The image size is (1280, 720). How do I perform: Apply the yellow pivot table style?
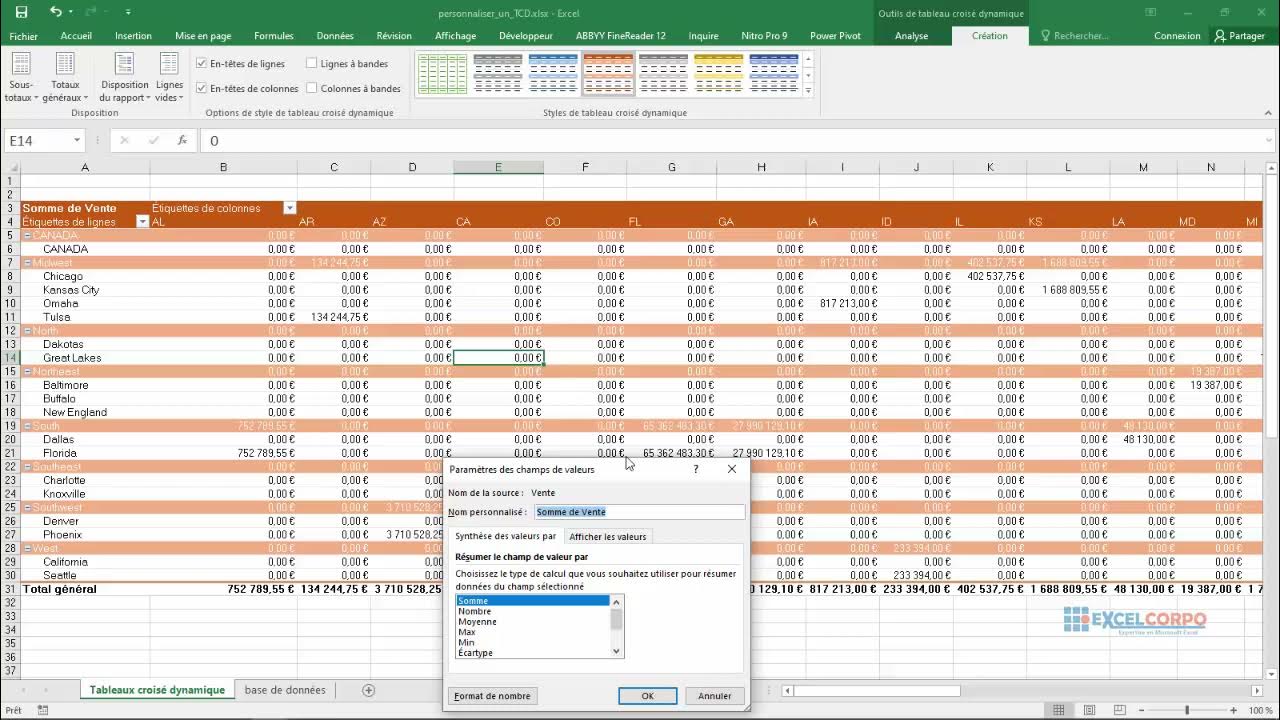(x=718, y=73)
